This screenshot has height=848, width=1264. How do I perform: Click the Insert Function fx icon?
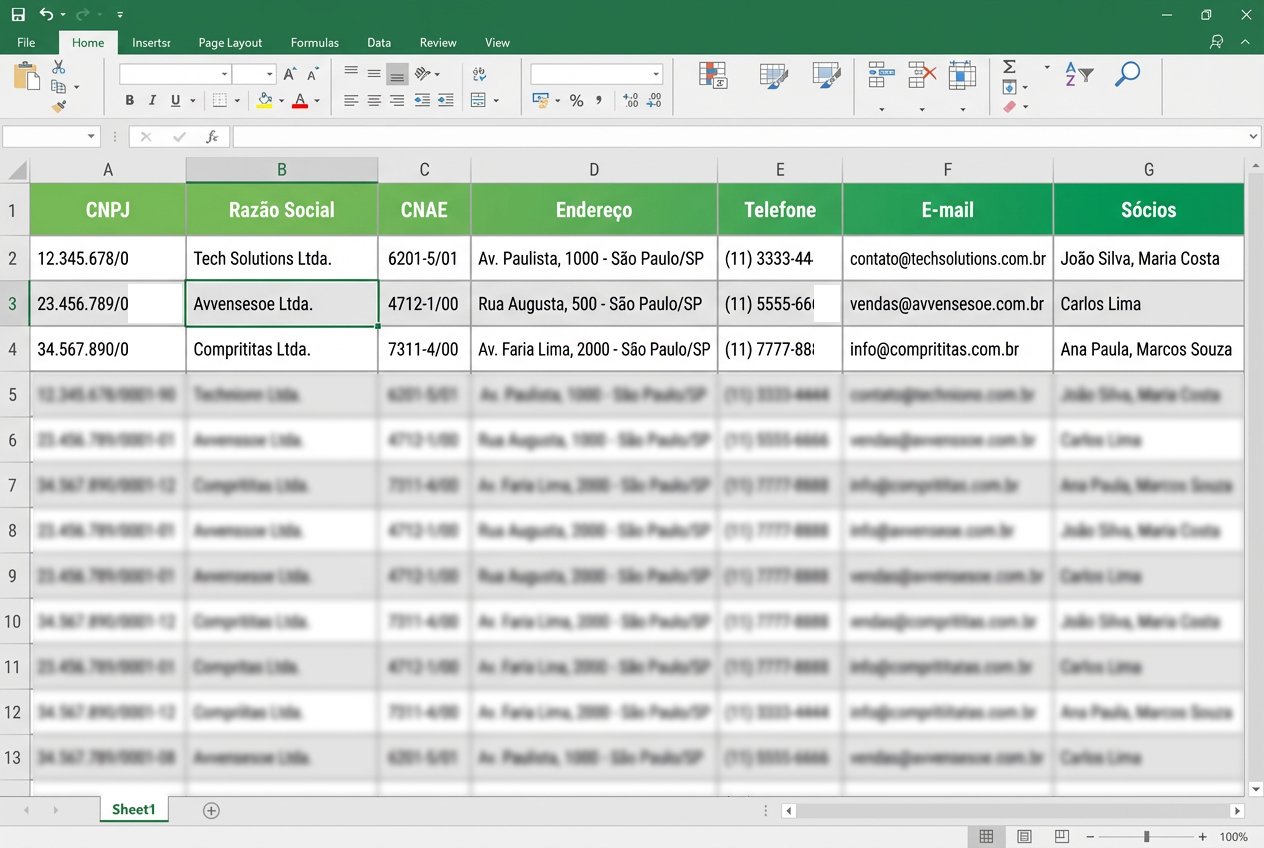pyautogui.click(x=211, y=137)
